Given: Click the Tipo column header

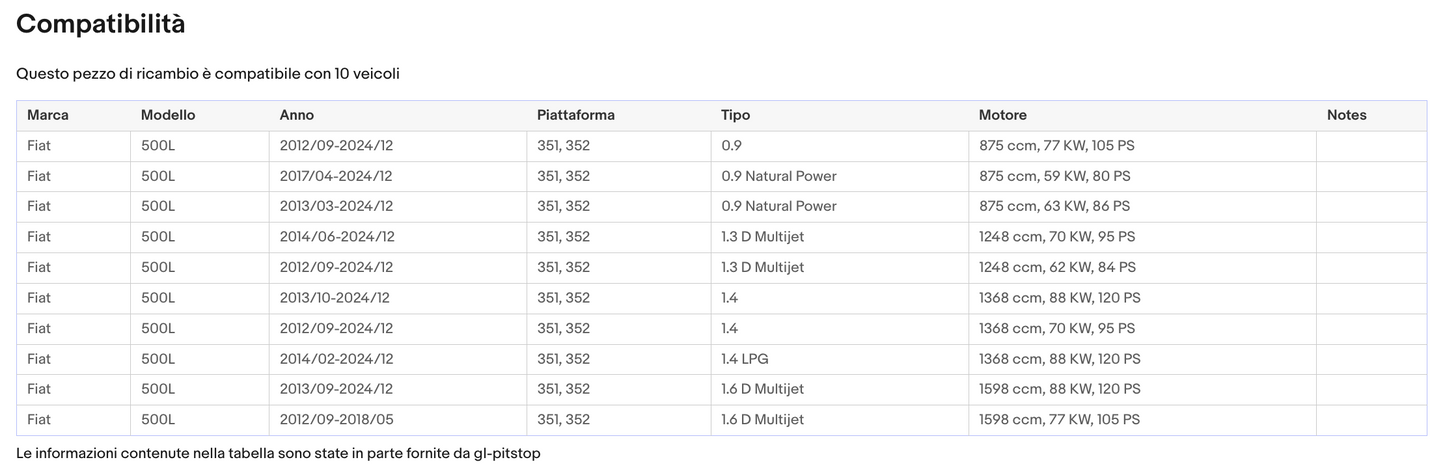Looking at the screenshot, I should [x=735, y=115].
